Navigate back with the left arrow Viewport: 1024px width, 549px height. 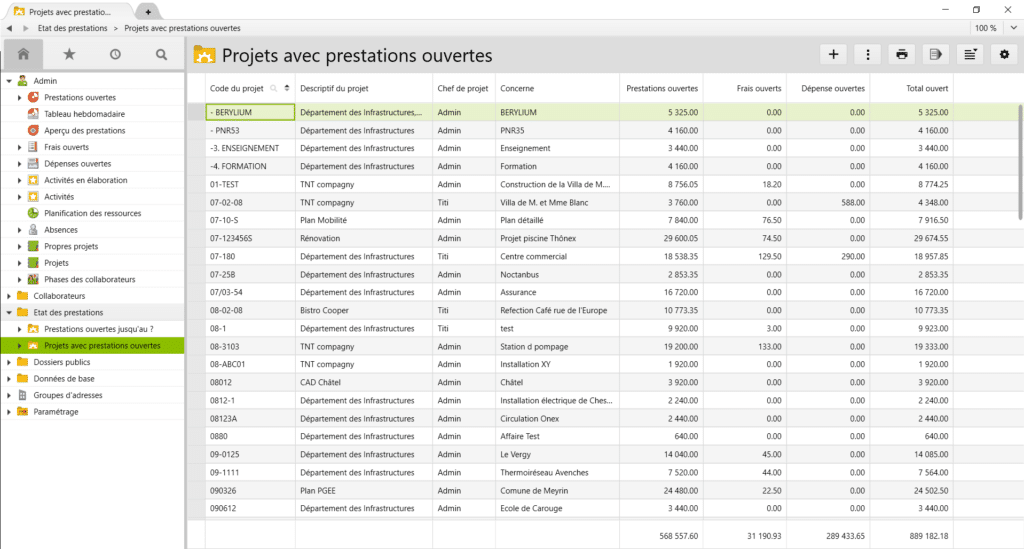tap(9, 28)
